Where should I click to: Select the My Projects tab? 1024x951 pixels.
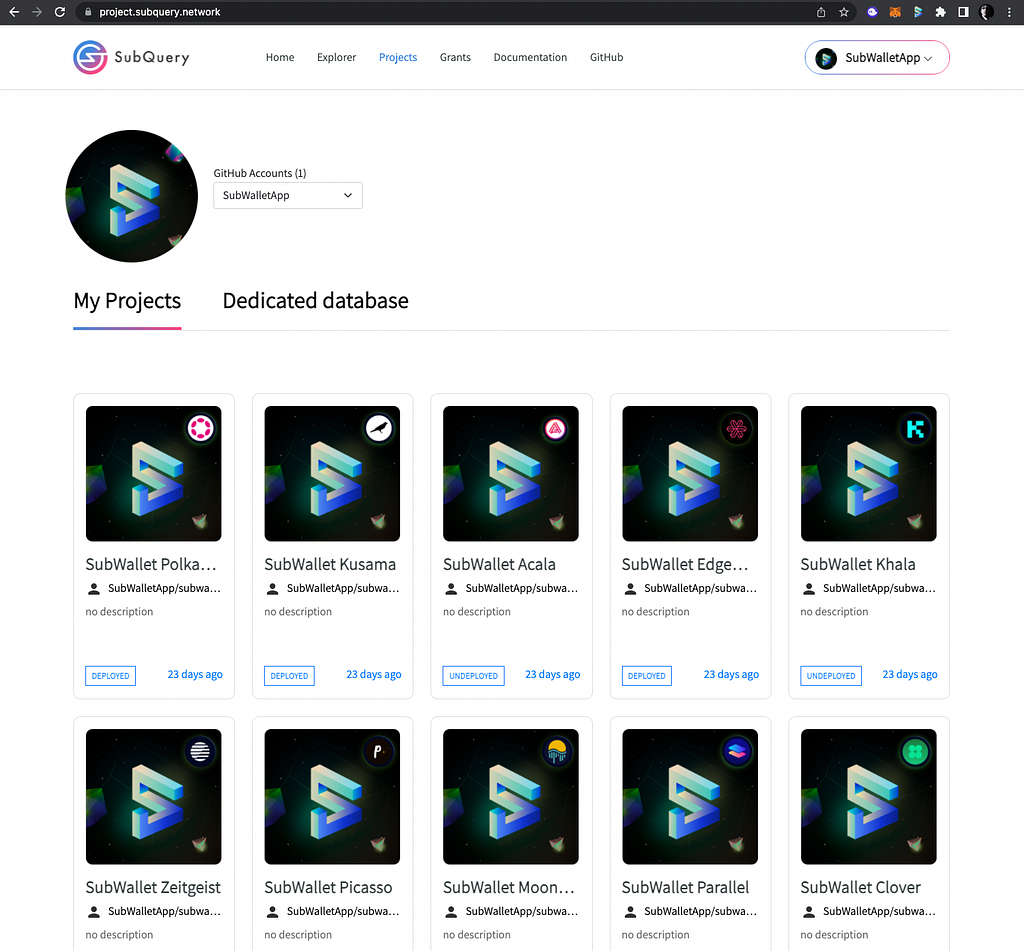coord(127,300)
